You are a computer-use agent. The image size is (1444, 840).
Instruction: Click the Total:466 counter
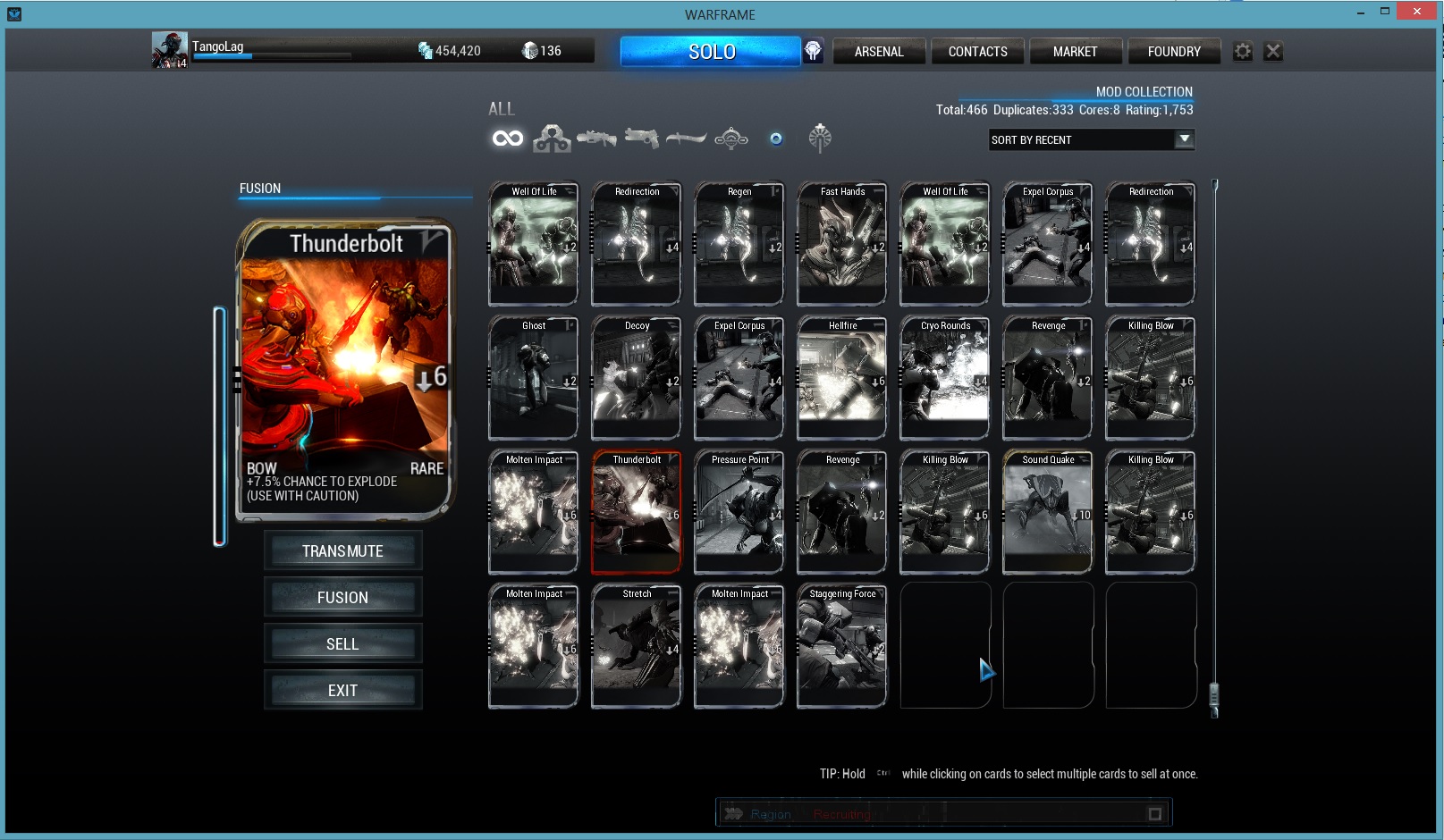(962, 110)
